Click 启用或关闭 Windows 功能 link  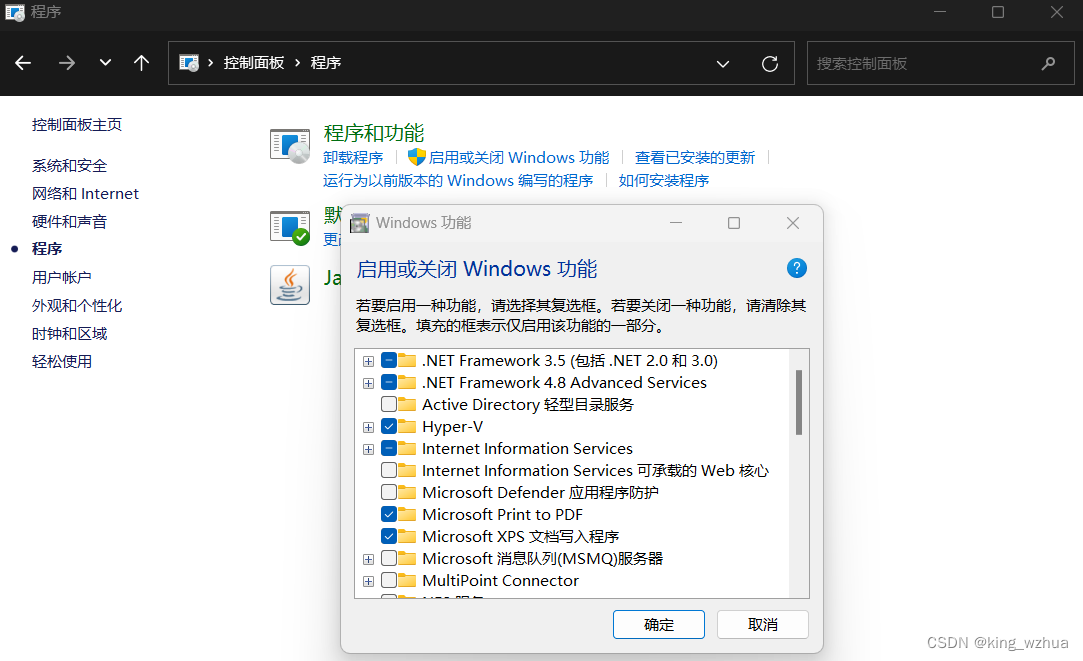[x=519, y=157]
